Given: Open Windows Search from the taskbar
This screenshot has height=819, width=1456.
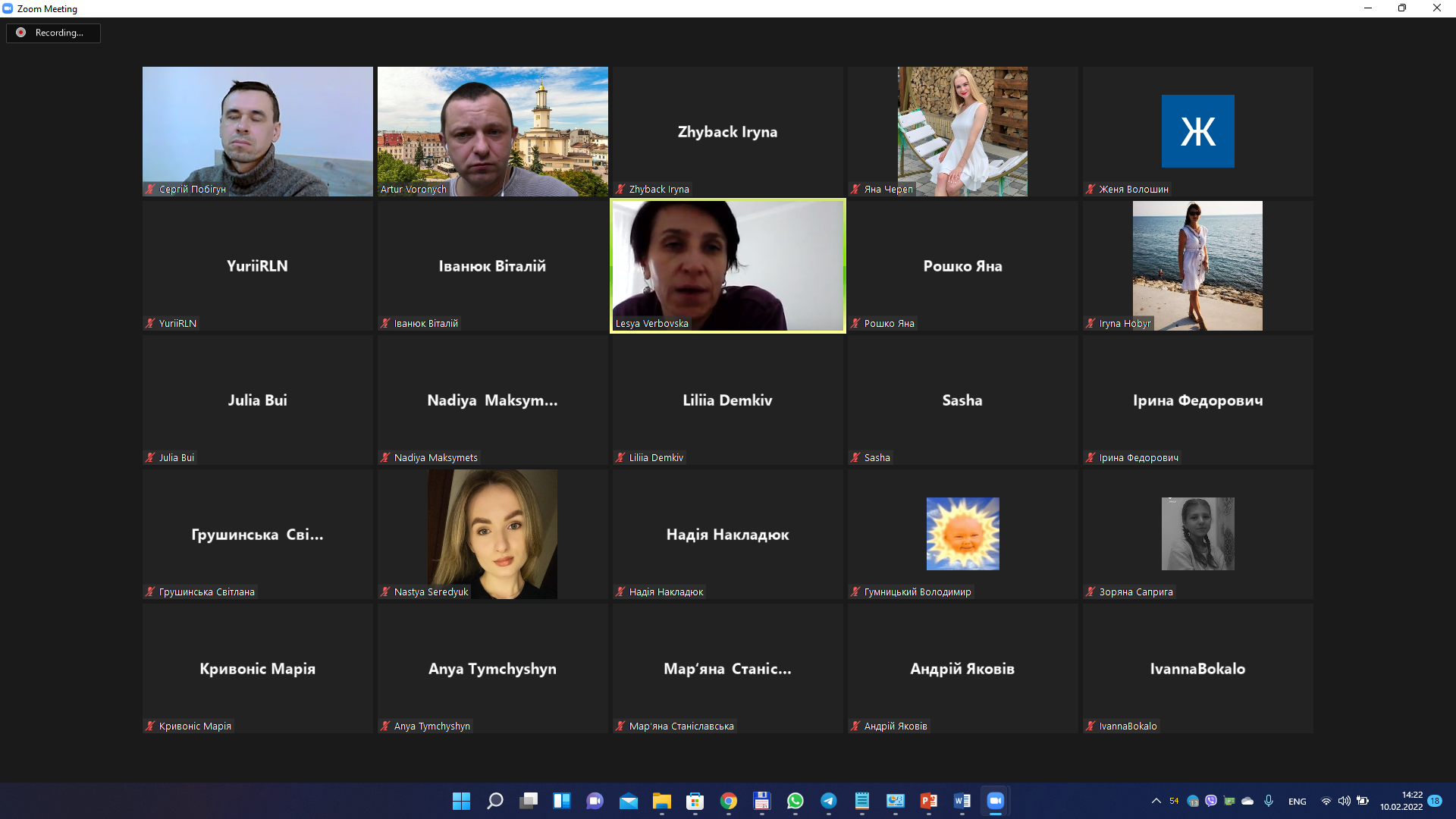Looking at the screenshot, I should coord(494,801).
